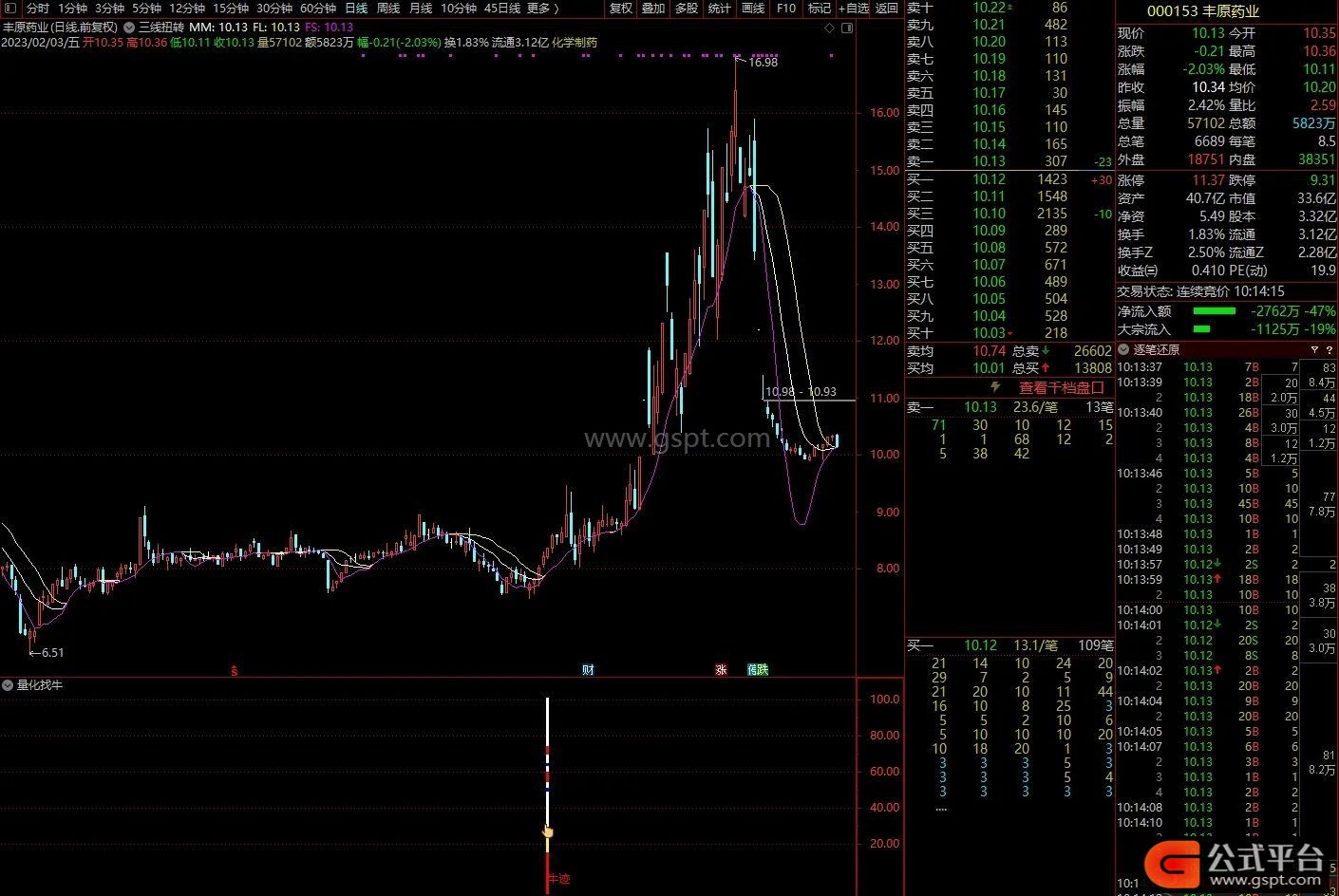Click the diamond icon in chart header
This screenshot has height=896, width=1339.
[x=829, y=28]
